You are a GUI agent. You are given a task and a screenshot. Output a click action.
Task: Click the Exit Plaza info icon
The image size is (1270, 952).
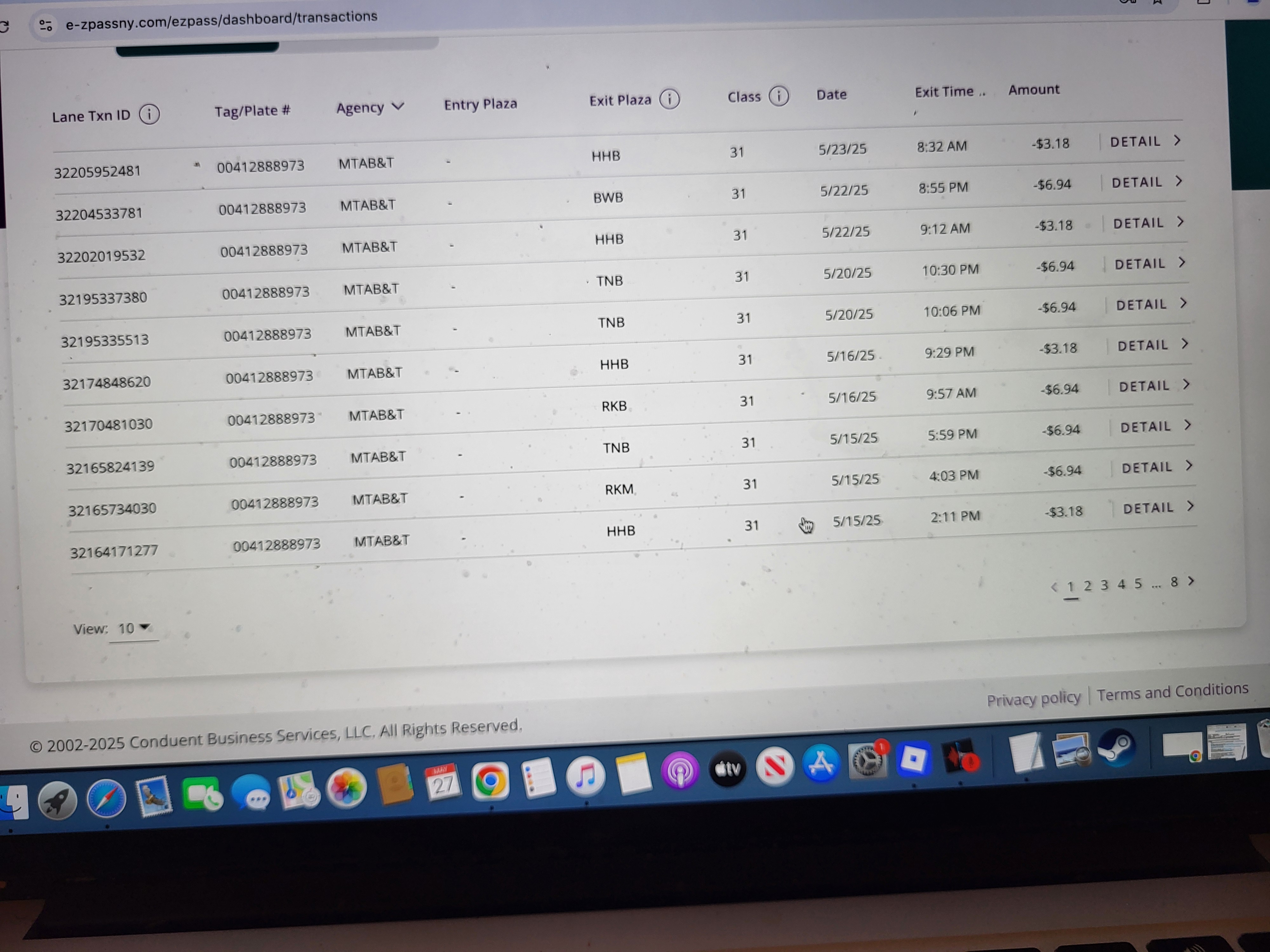669,99
